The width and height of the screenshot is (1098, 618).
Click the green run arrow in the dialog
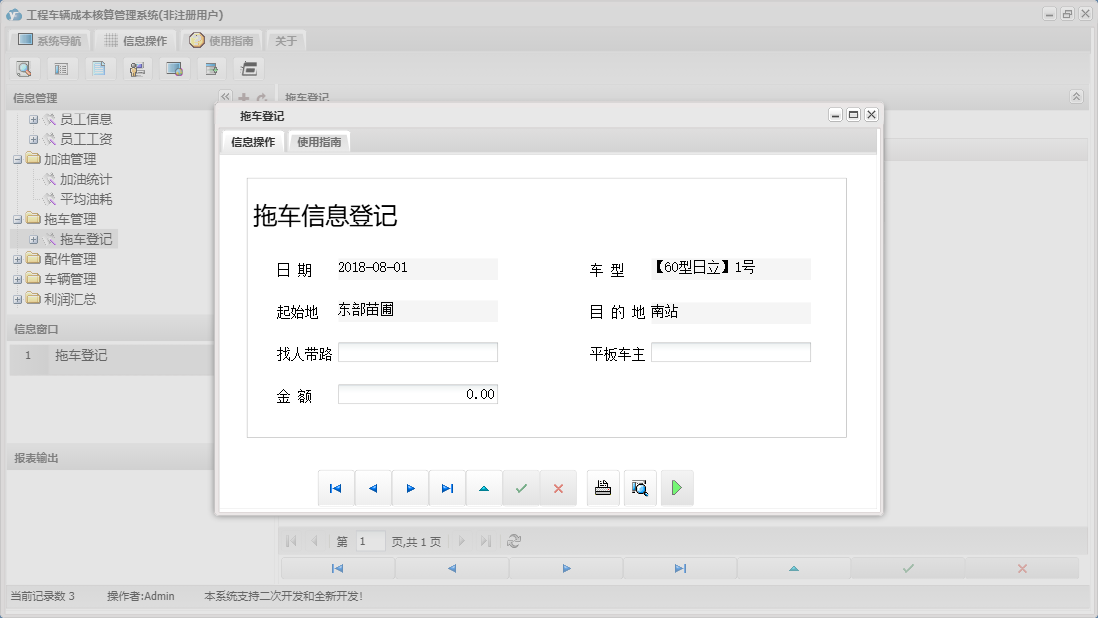[x=677, y=487]
